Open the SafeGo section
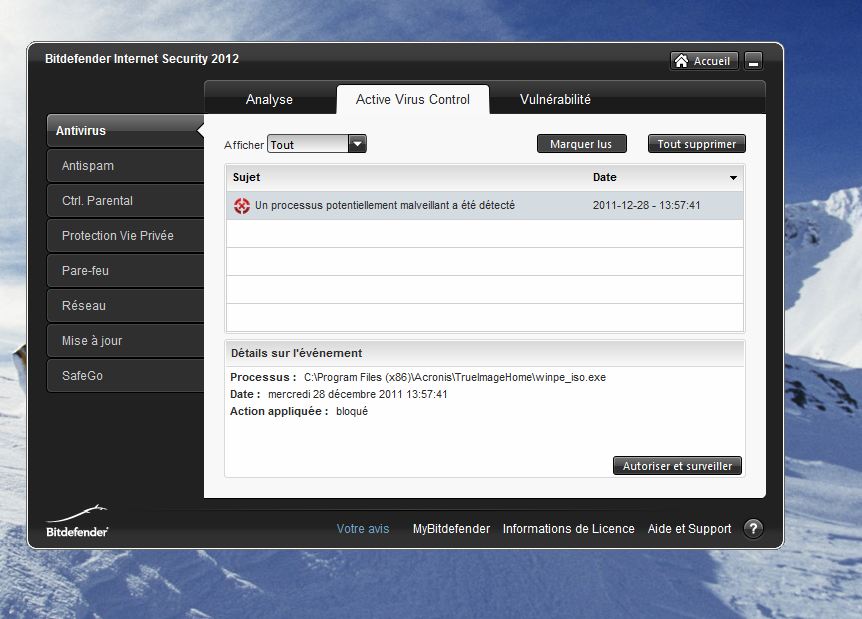 (x=125, y=376)
